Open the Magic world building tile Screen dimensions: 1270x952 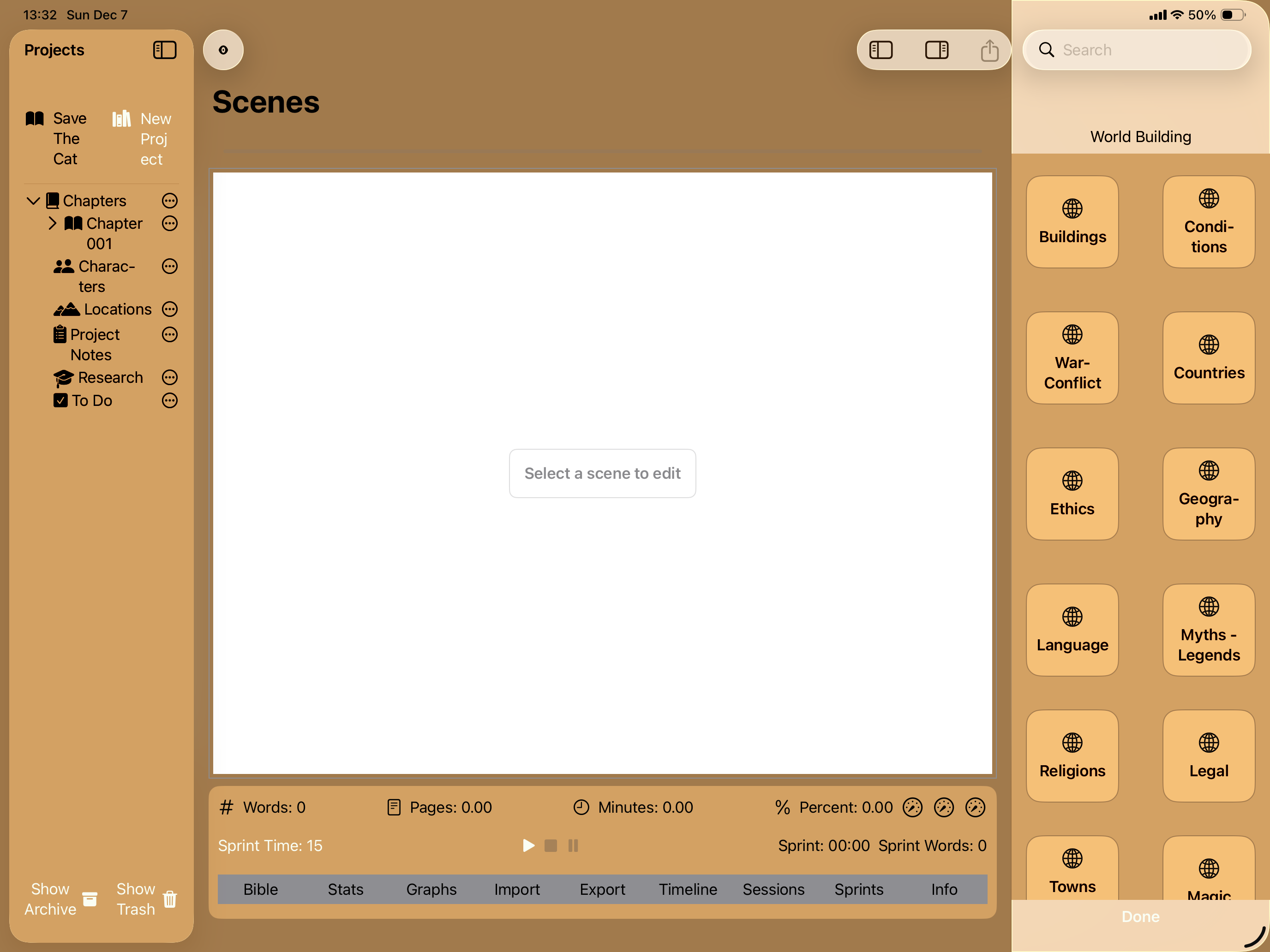[1208, 872]
